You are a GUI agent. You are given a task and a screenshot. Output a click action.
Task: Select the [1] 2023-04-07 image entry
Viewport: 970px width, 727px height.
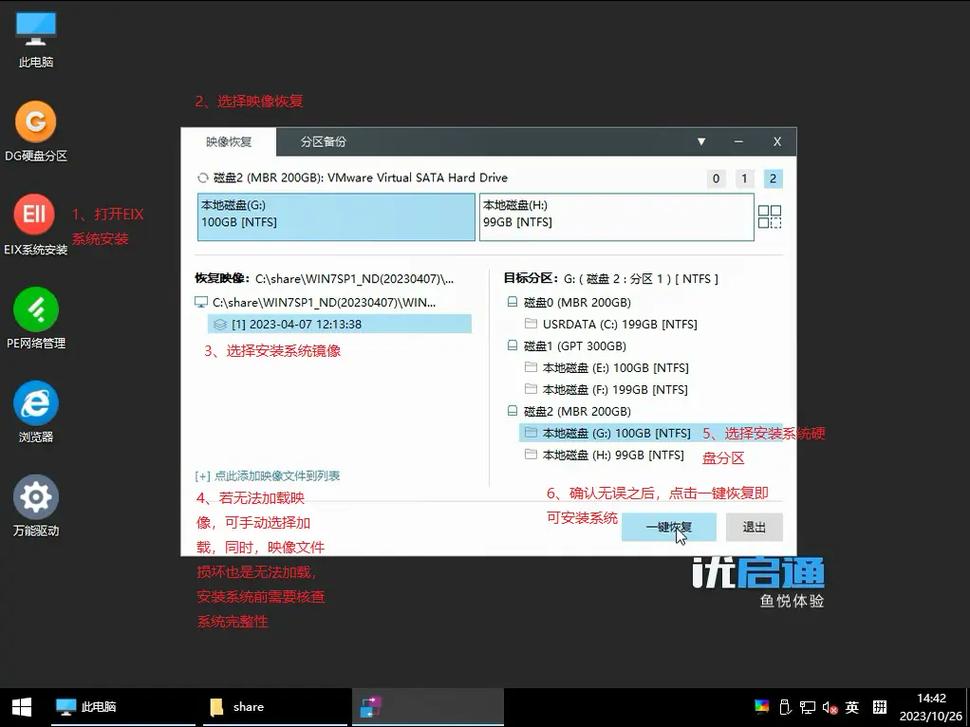pyautogui.click(x=300, y=323)
